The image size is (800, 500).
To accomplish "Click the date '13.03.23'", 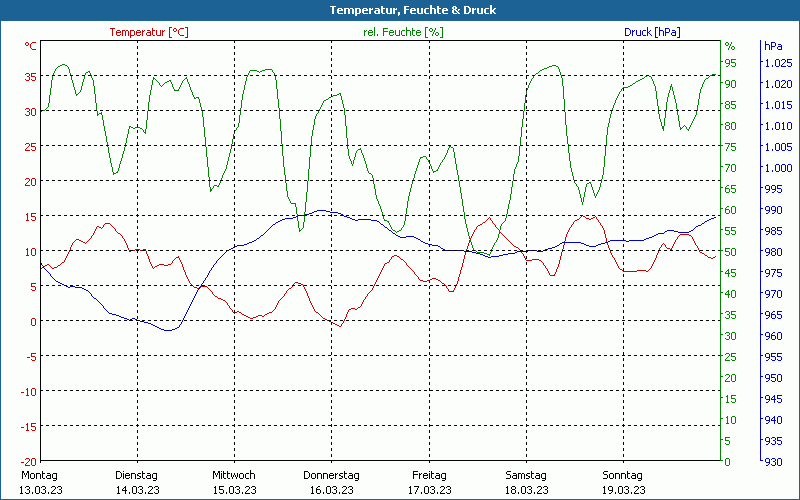I will pos(41,490).
